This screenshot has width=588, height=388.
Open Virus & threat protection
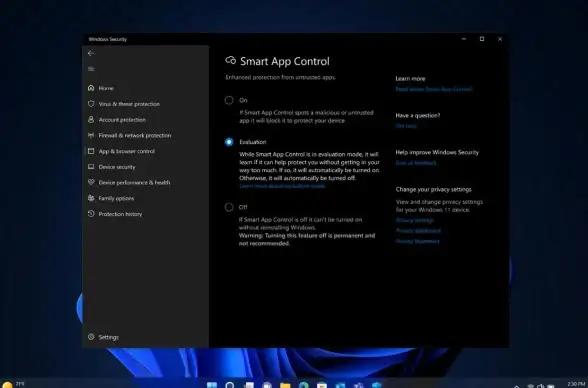(x=124, y=104)
